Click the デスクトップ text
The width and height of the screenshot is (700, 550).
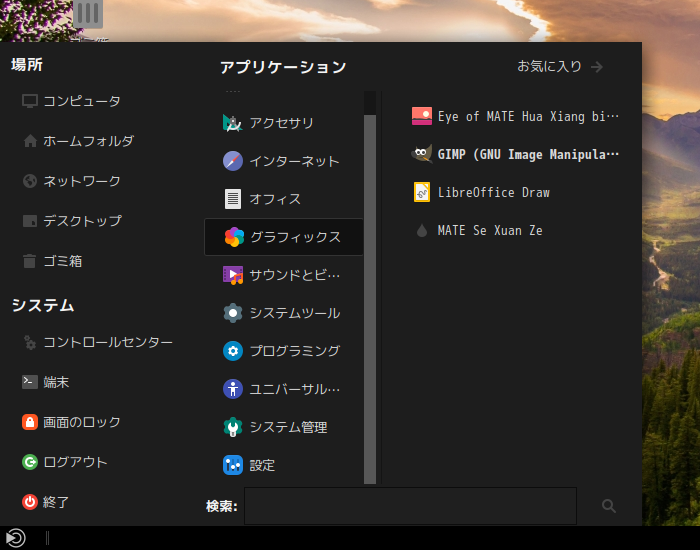[82, 221]
